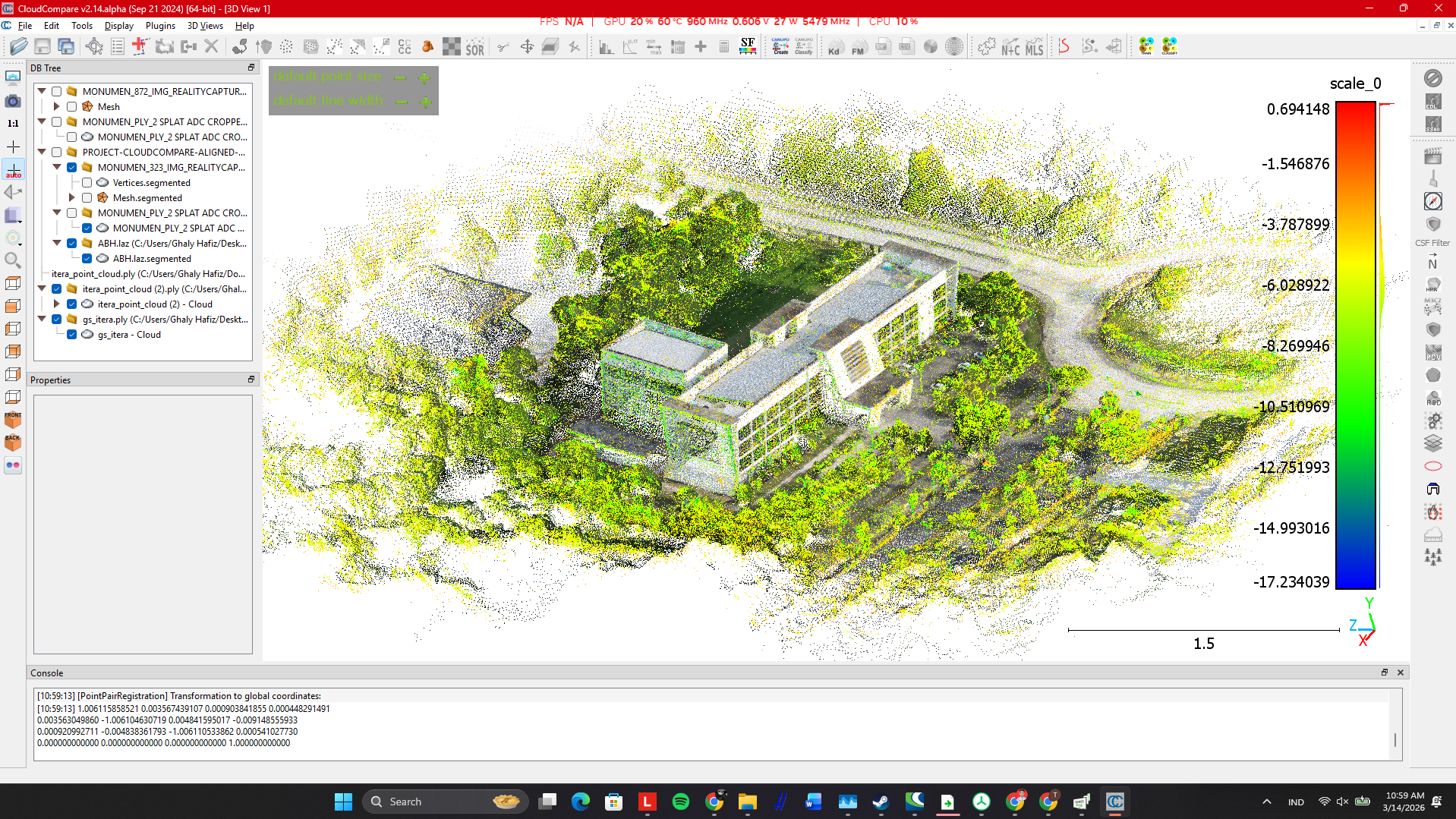The height and width of the screenshot is (819, 1456).
Task: Float the DB Tree panel
Action: click(x=251, y=68)
